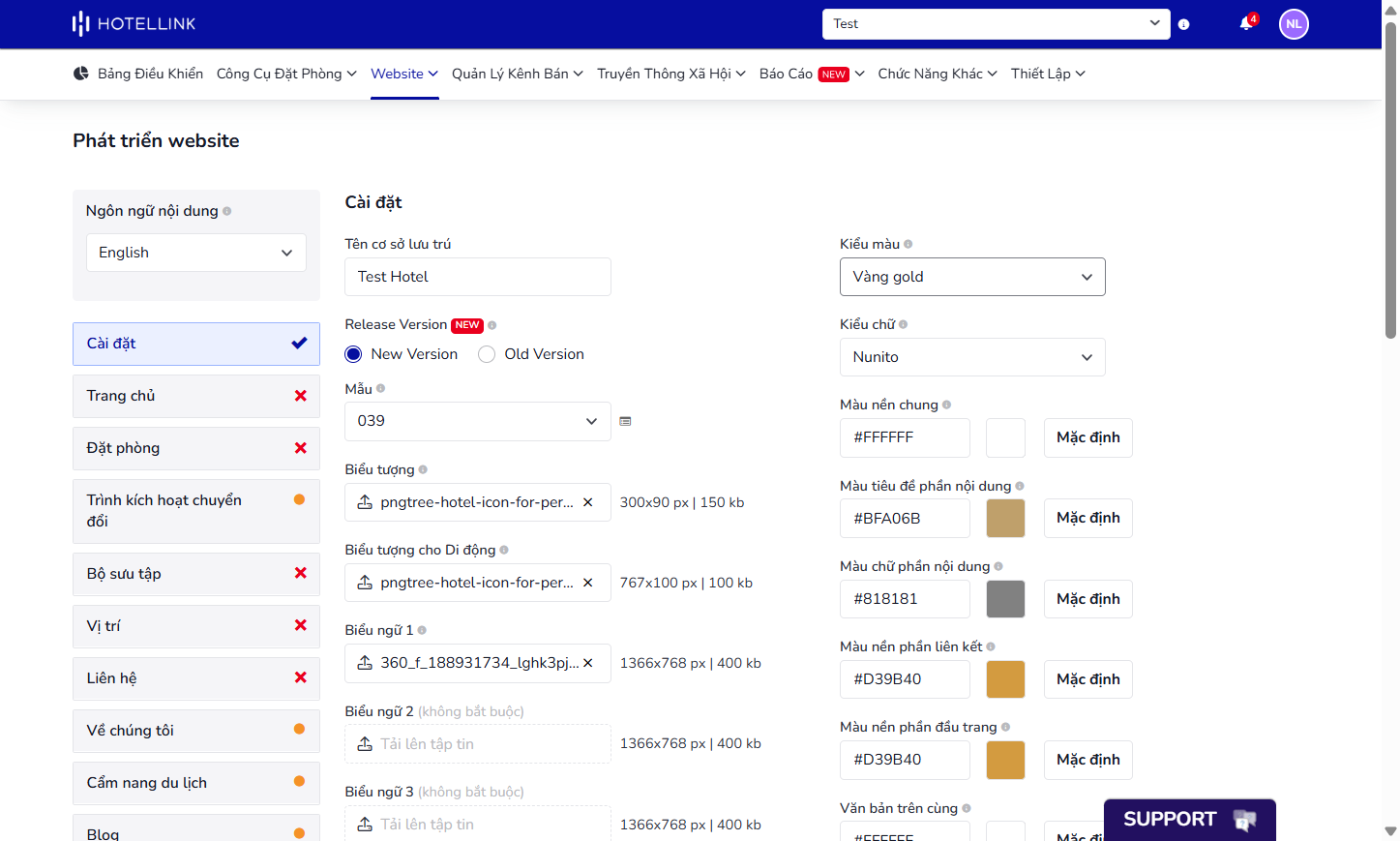The image size is (1400, 841).
Task: Click the info icon next to Release Version
Action: click(491, 325)
